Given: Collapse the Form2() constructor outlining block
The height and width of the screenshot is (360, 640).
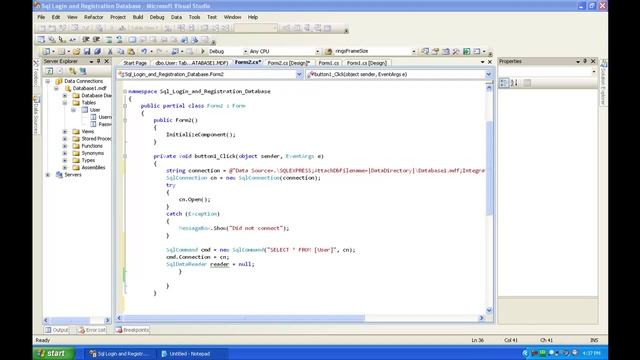Looking at the screenshot, I should (x=125, y=120).
